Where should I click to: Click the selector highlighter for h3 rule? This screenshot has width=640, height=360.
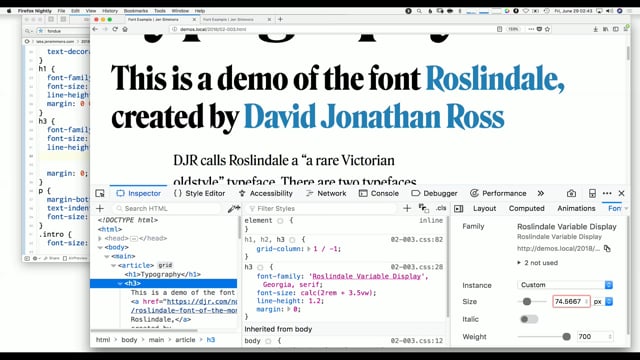(x=260, y=267)
